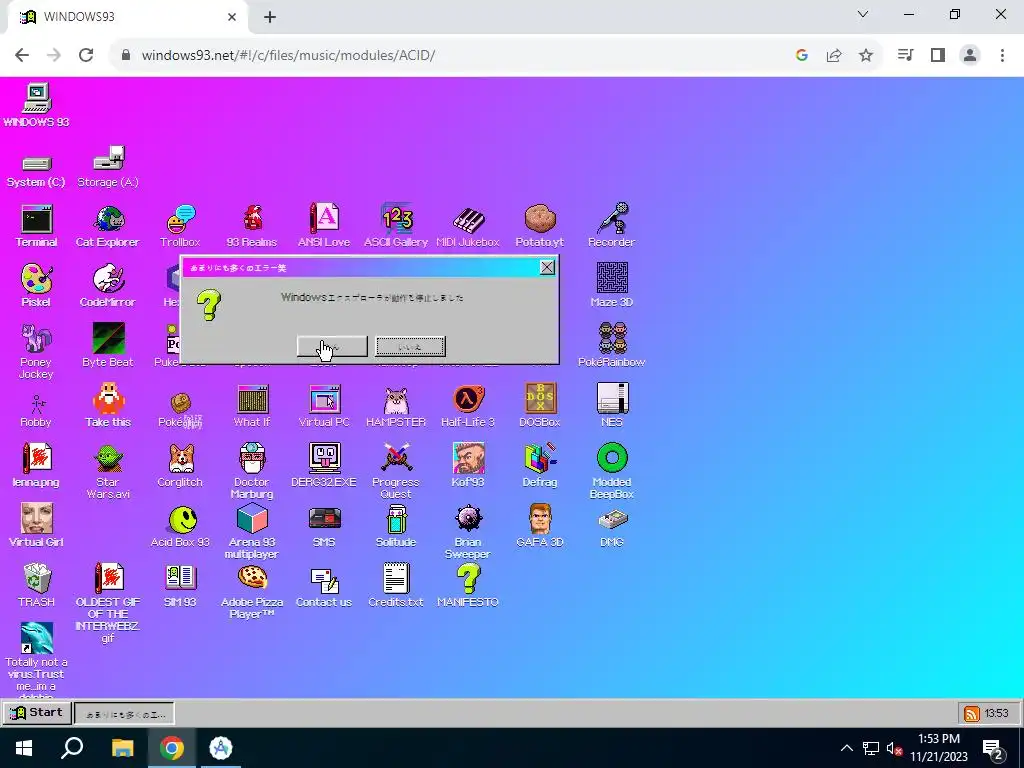Image resolution: width=1024 pixels, height=768 pixels.
Task: Open Piskel paint palette icon
Action: tap(37, 285)
